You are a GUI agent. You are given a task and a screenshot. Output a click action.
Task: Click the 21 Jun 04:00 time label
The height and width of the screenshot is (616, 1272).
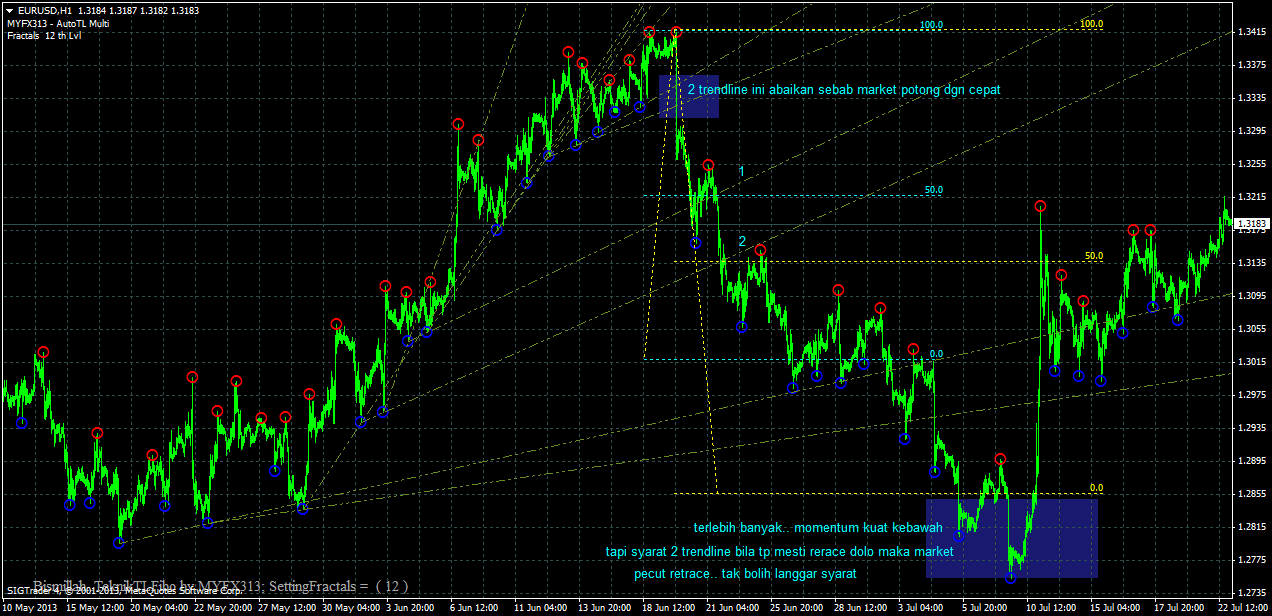point(732,607)
